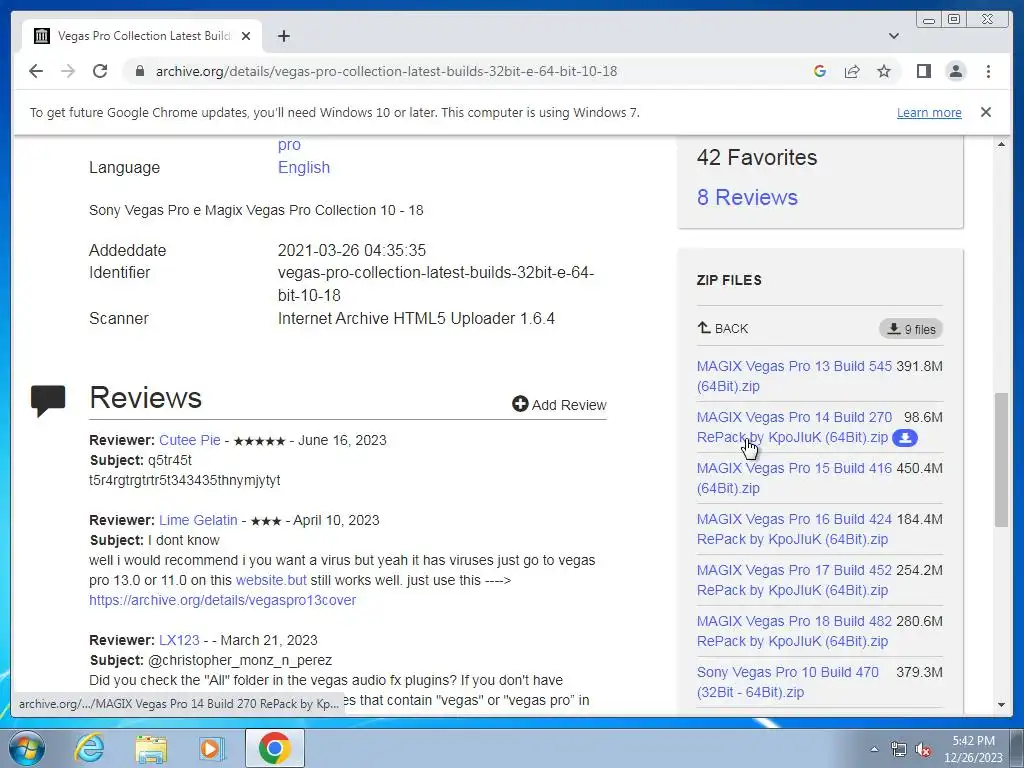This screenshot has width=1024, height=768.
Task: Click the 450.4M file size text
Action: click(x=920, y=468)
